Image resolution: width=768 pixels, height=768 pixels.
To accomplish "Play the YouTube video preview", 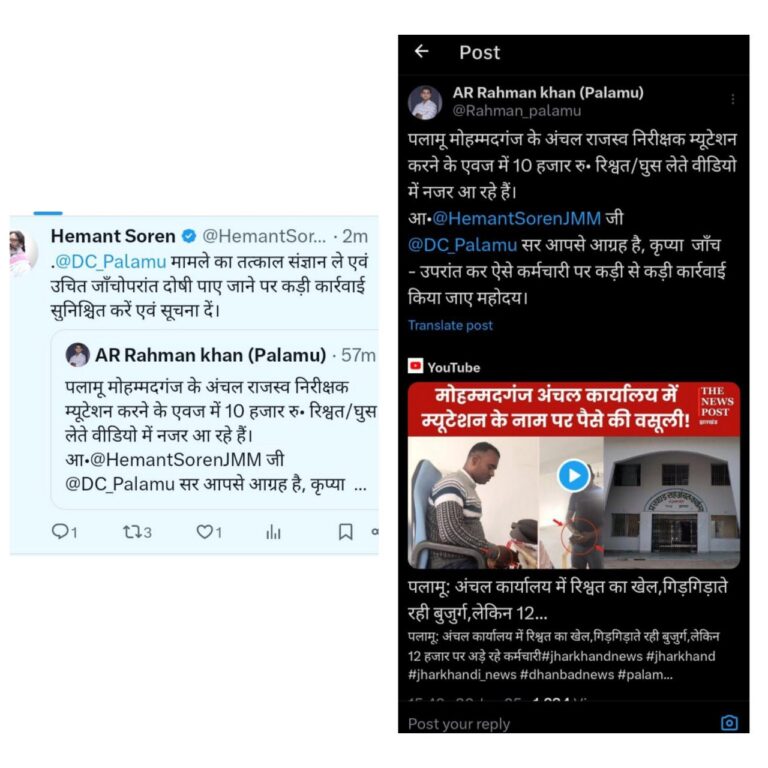I will tap(574, 476).
